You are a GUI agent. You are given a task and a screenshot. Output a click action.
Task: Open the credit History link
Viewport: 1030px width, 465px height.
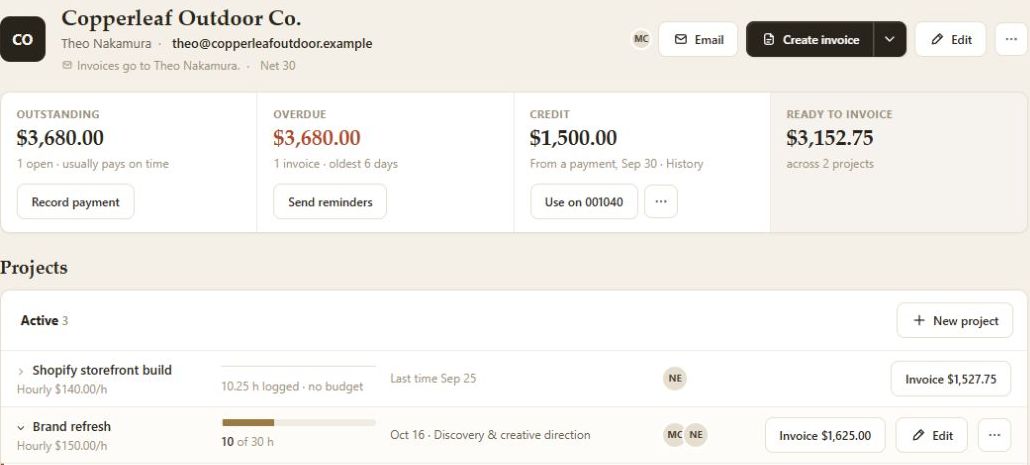(684, 164)
